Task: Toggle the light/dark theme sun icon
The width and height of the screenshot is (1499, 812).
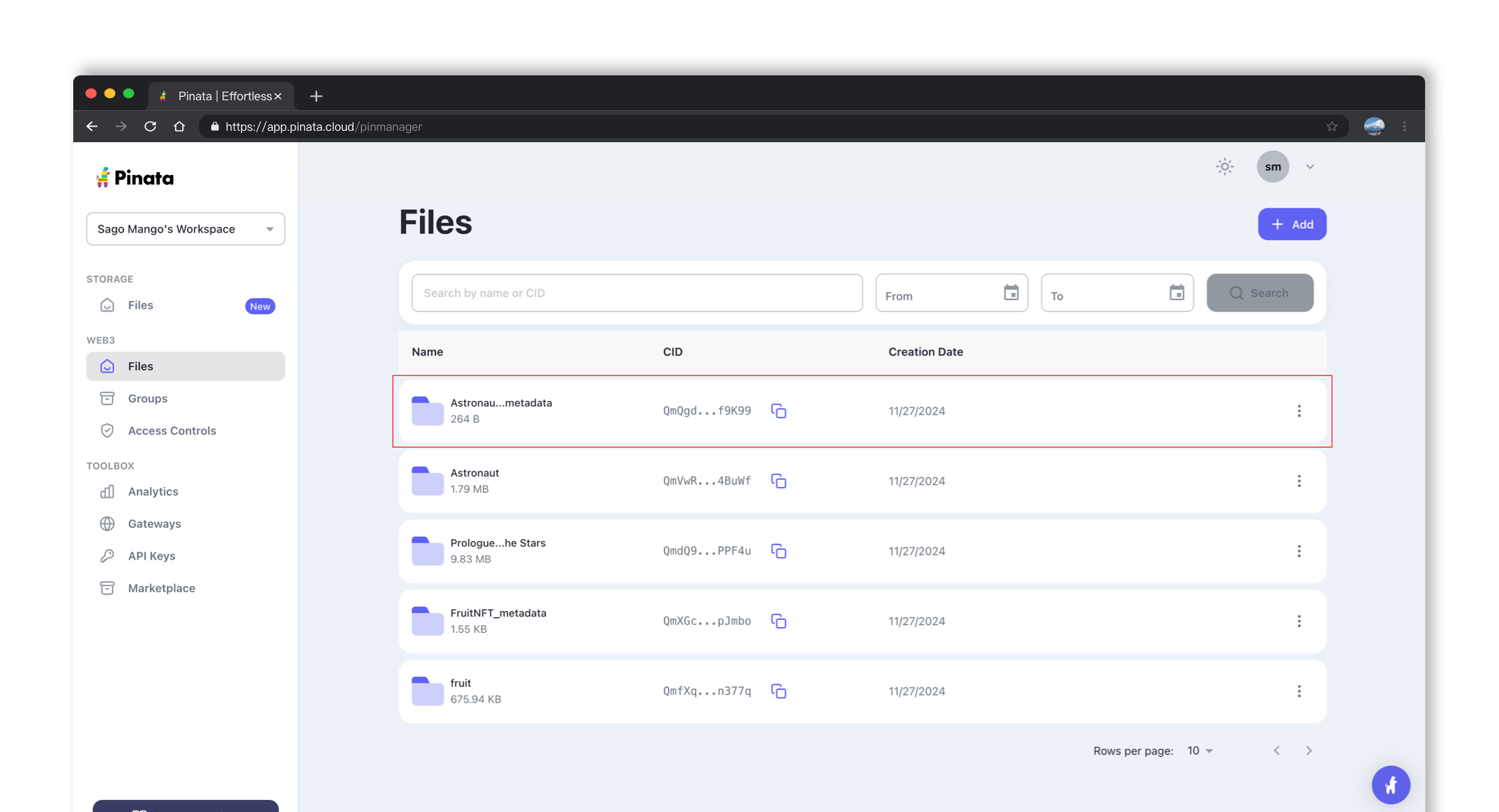Action: pos(1225,167)
